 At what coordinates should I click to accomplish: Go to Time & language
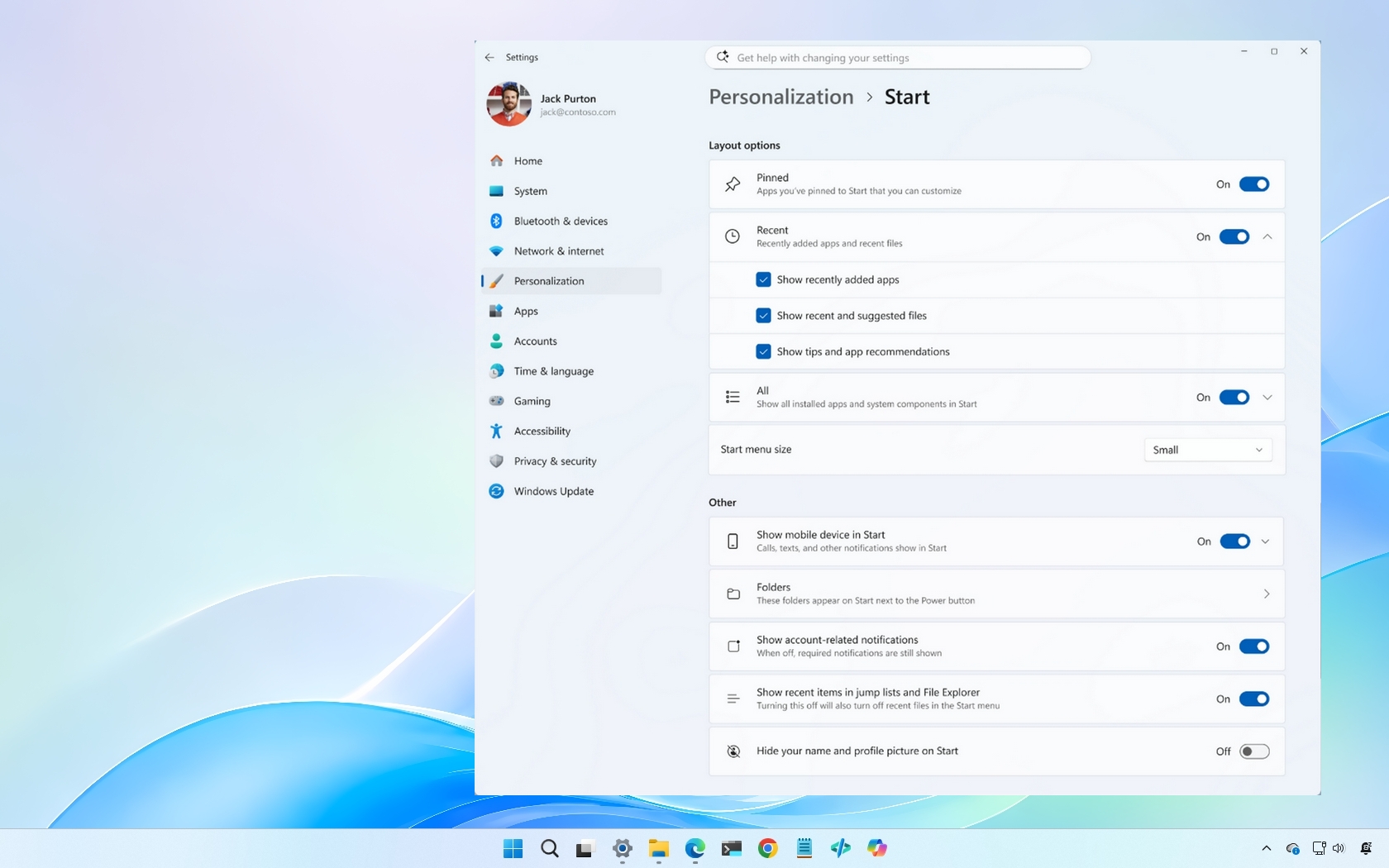click(x=570, y=371)
